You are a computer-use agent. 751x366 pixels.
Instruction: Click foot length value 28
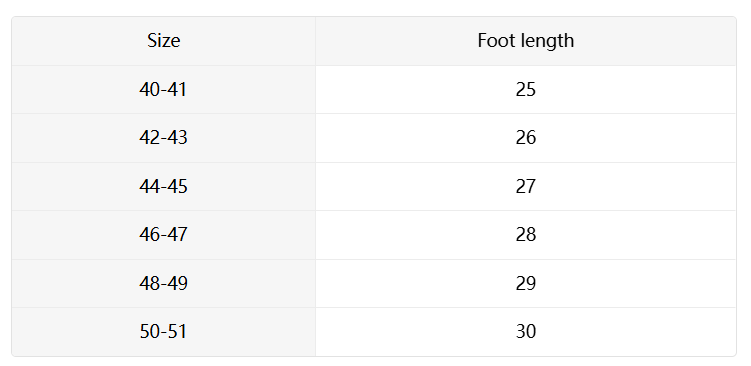525,235
